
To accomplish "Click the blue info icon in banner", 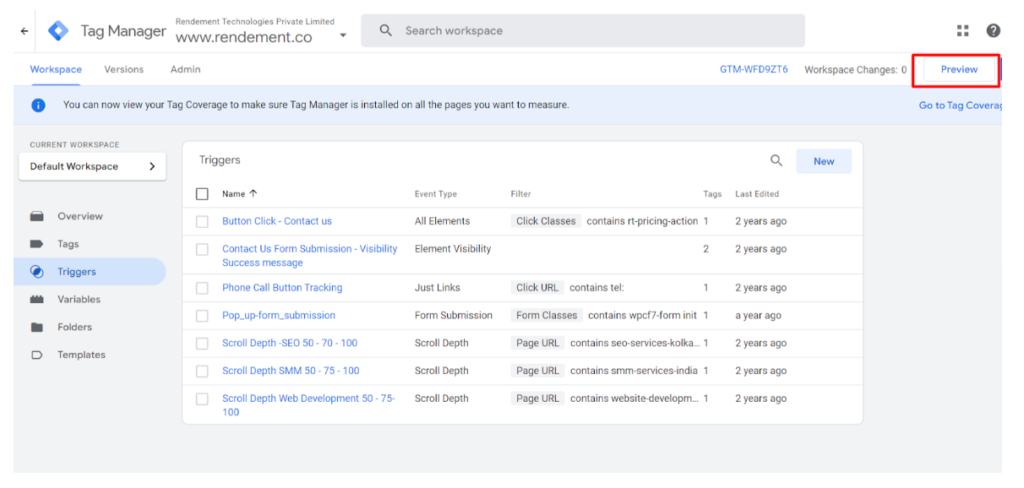I will 39,105.
